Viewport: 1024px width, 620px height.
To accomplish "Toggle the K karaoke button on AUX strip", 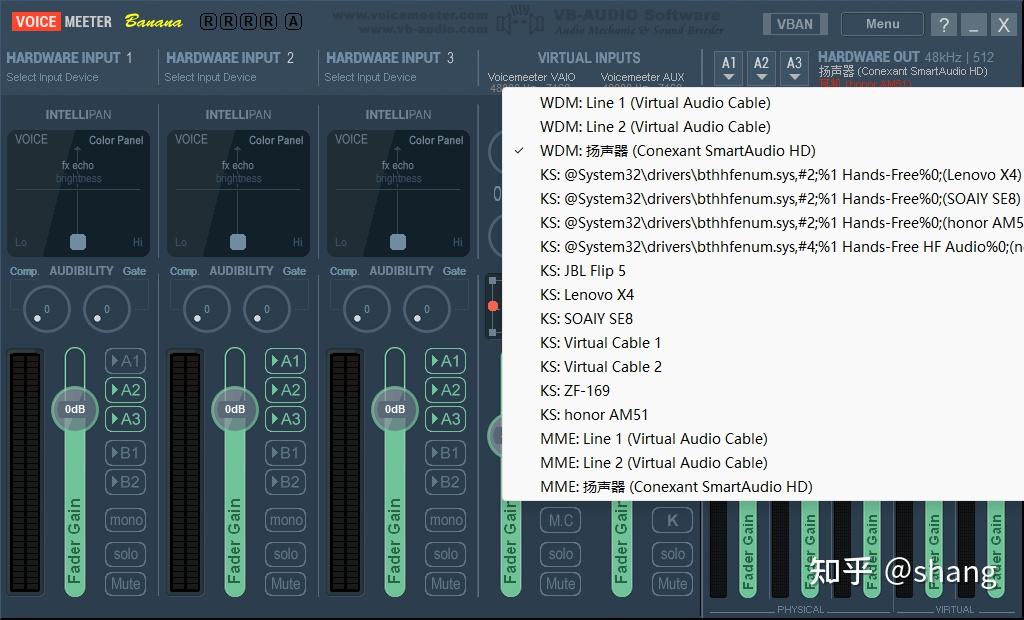I will (673, 521).
